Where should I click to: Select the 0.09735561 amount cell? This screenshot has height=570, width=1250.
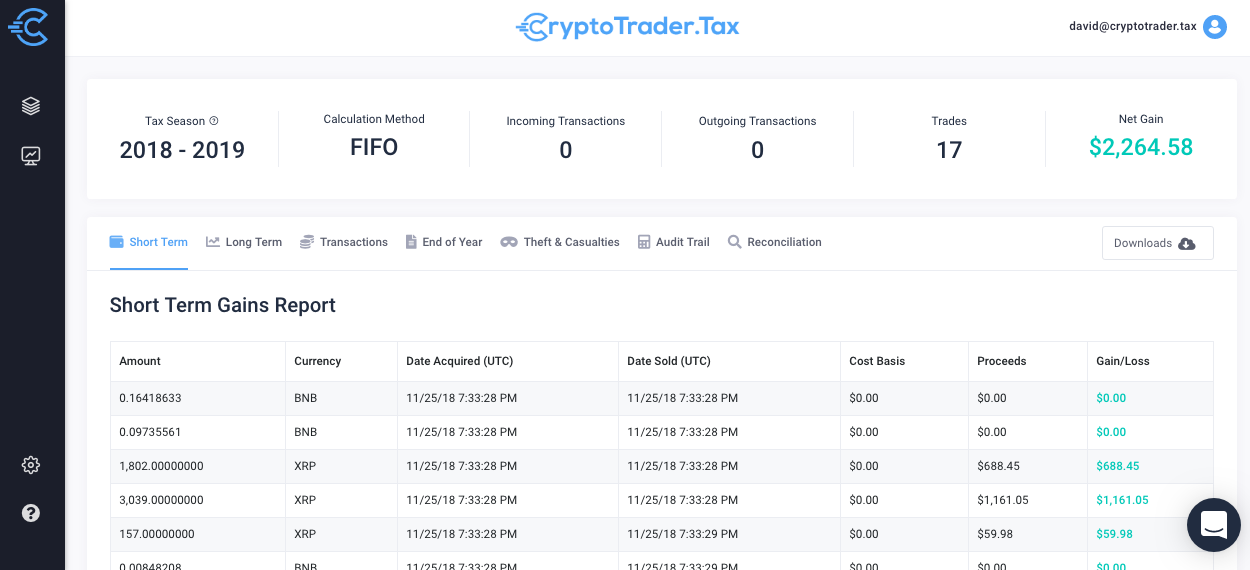pyautogui.click(x=198, y=432)
